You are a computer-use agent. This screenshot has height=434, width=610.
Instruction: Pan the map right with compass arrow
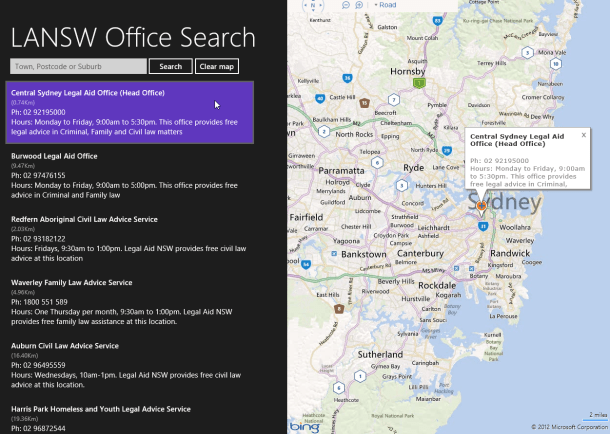coord(321,5)
